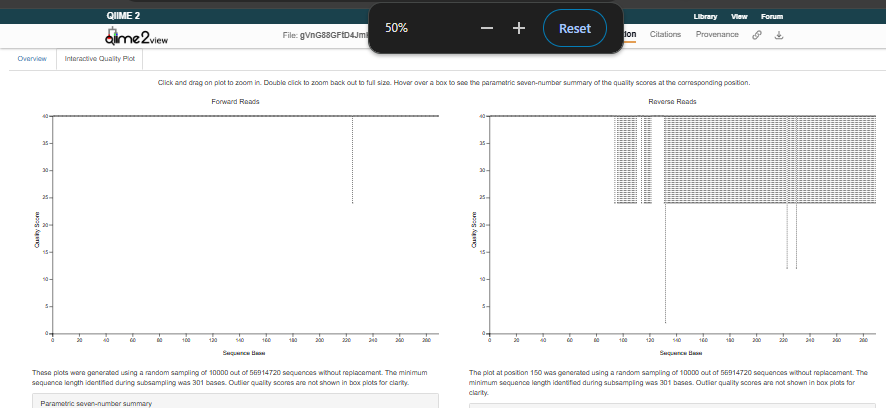Go to the Forum link
Viewport: 886px width, 408px height.
(771, 17)
